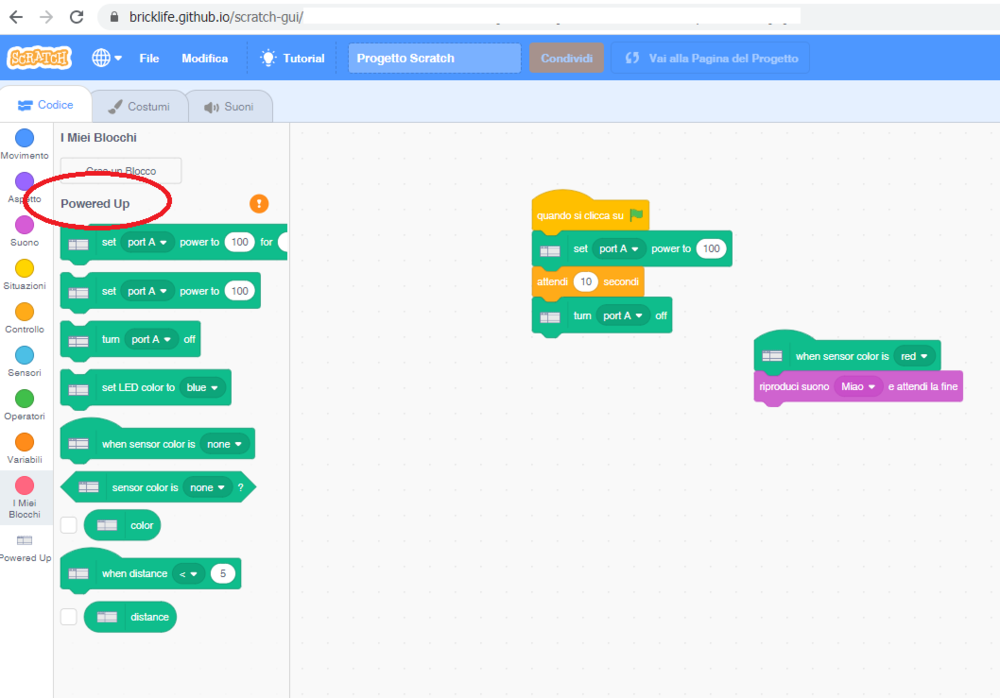Click the Condividi button

(x=566, y=58)
